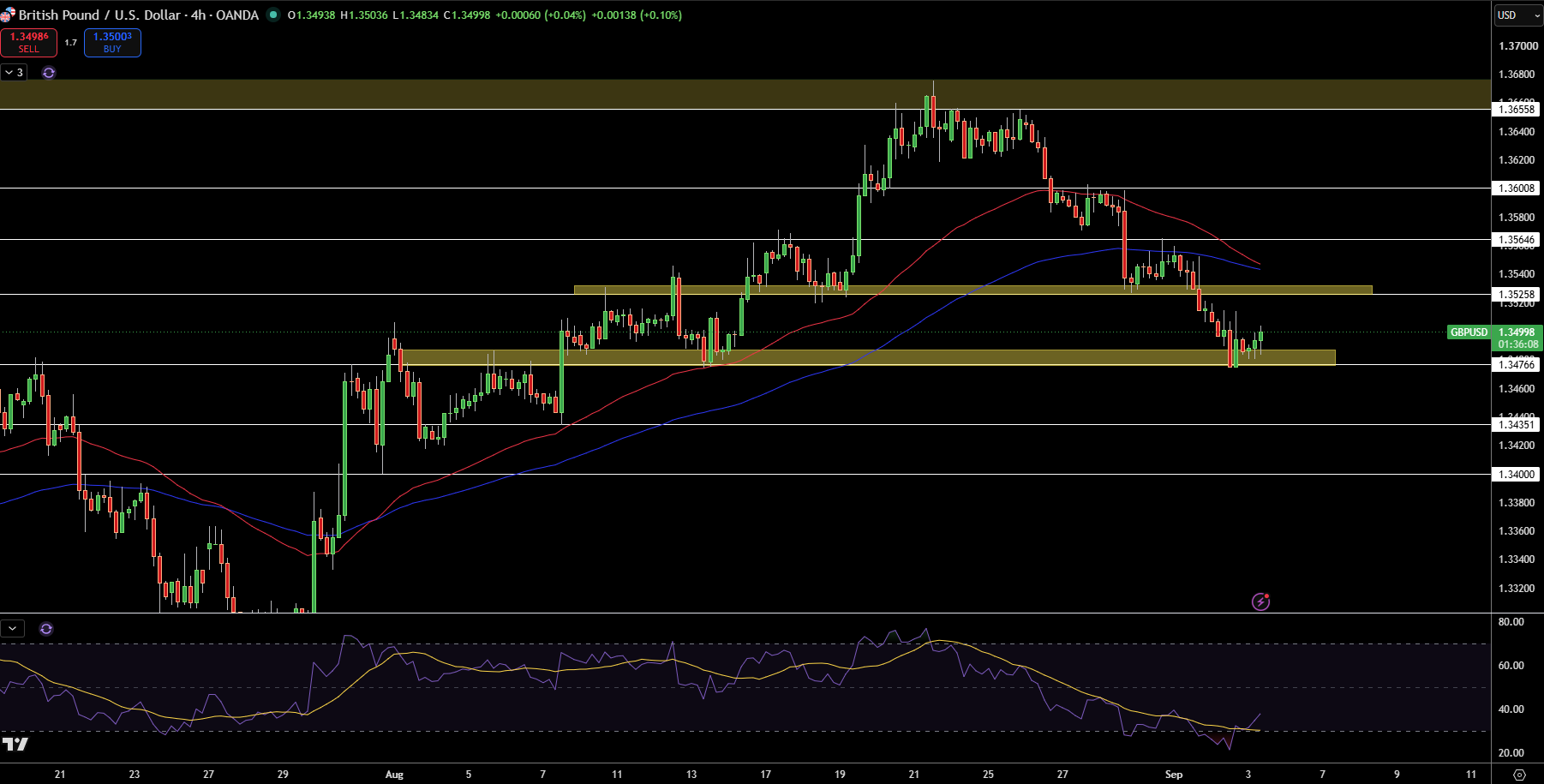1544x784 pixels.
Task: Click the 1.37000 price axis label
Action: 1518,46
